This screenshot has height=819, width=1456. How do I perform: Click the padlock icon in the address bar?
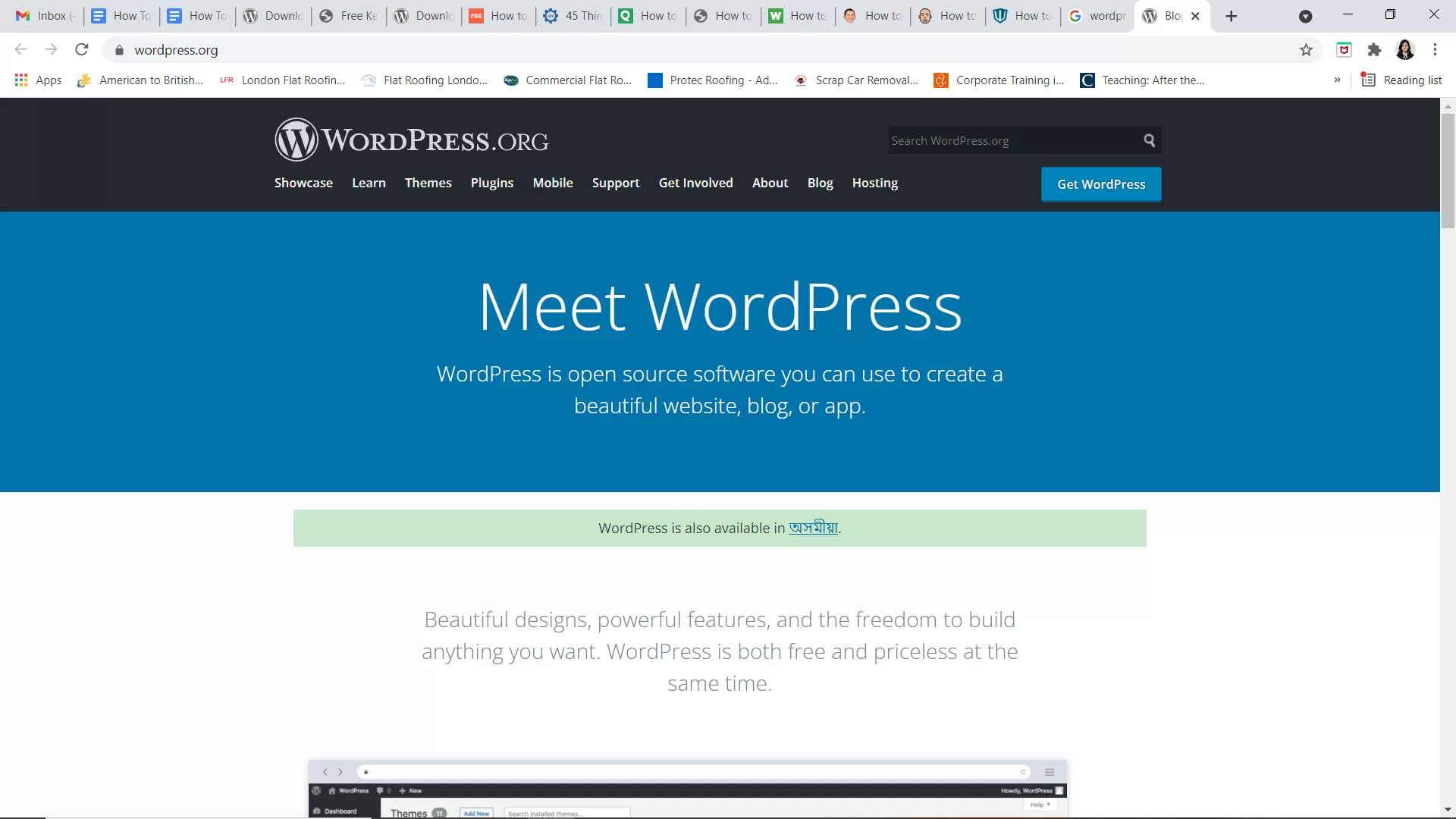[x=119, y=50]
